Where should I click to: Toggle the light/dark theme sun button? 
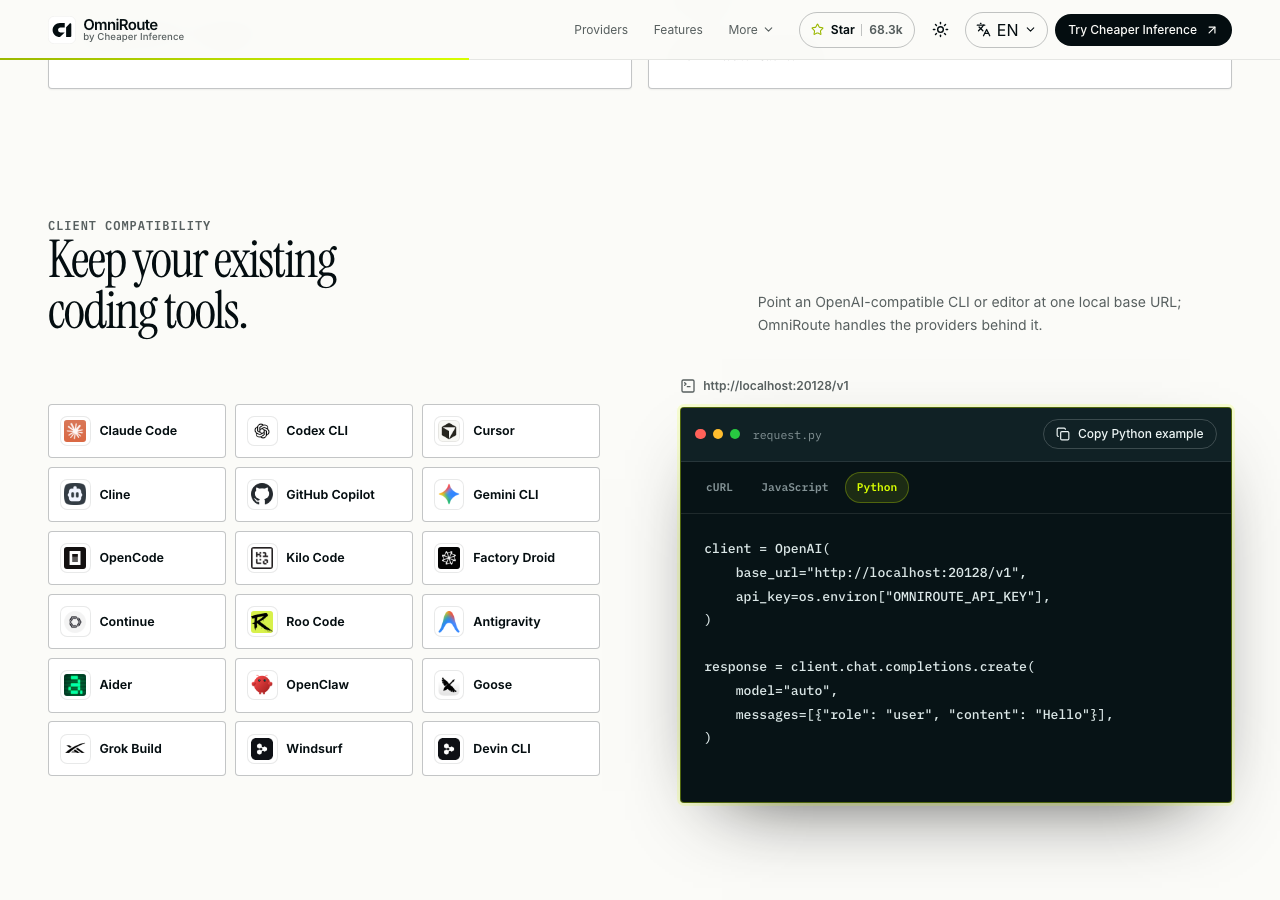940,30
